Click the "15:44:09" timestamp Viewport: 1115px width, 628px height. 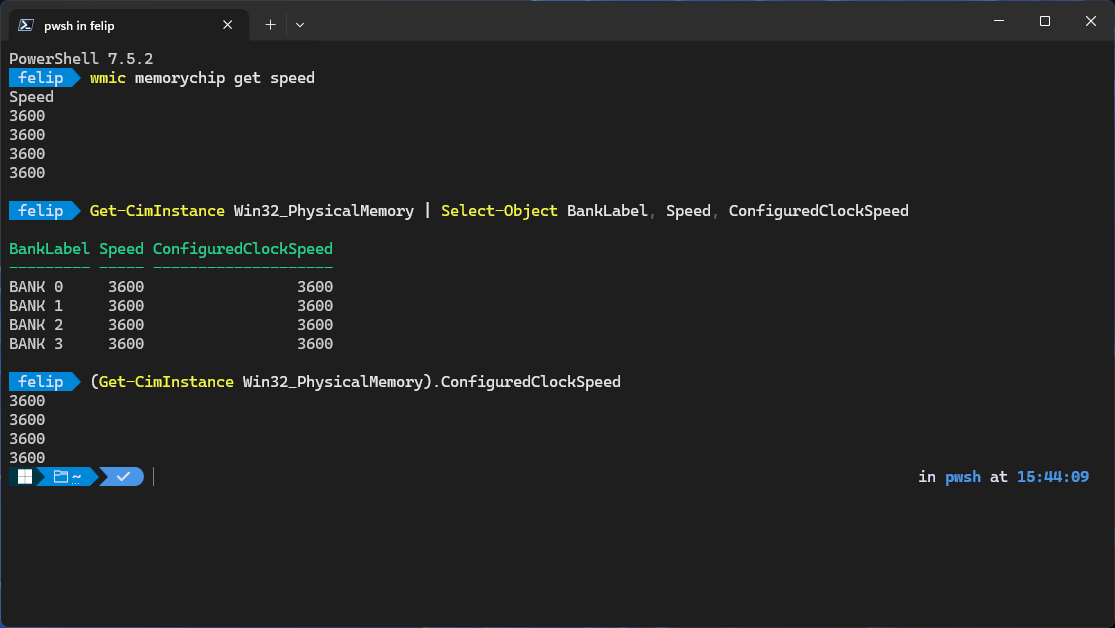[x=1053, y=477]
